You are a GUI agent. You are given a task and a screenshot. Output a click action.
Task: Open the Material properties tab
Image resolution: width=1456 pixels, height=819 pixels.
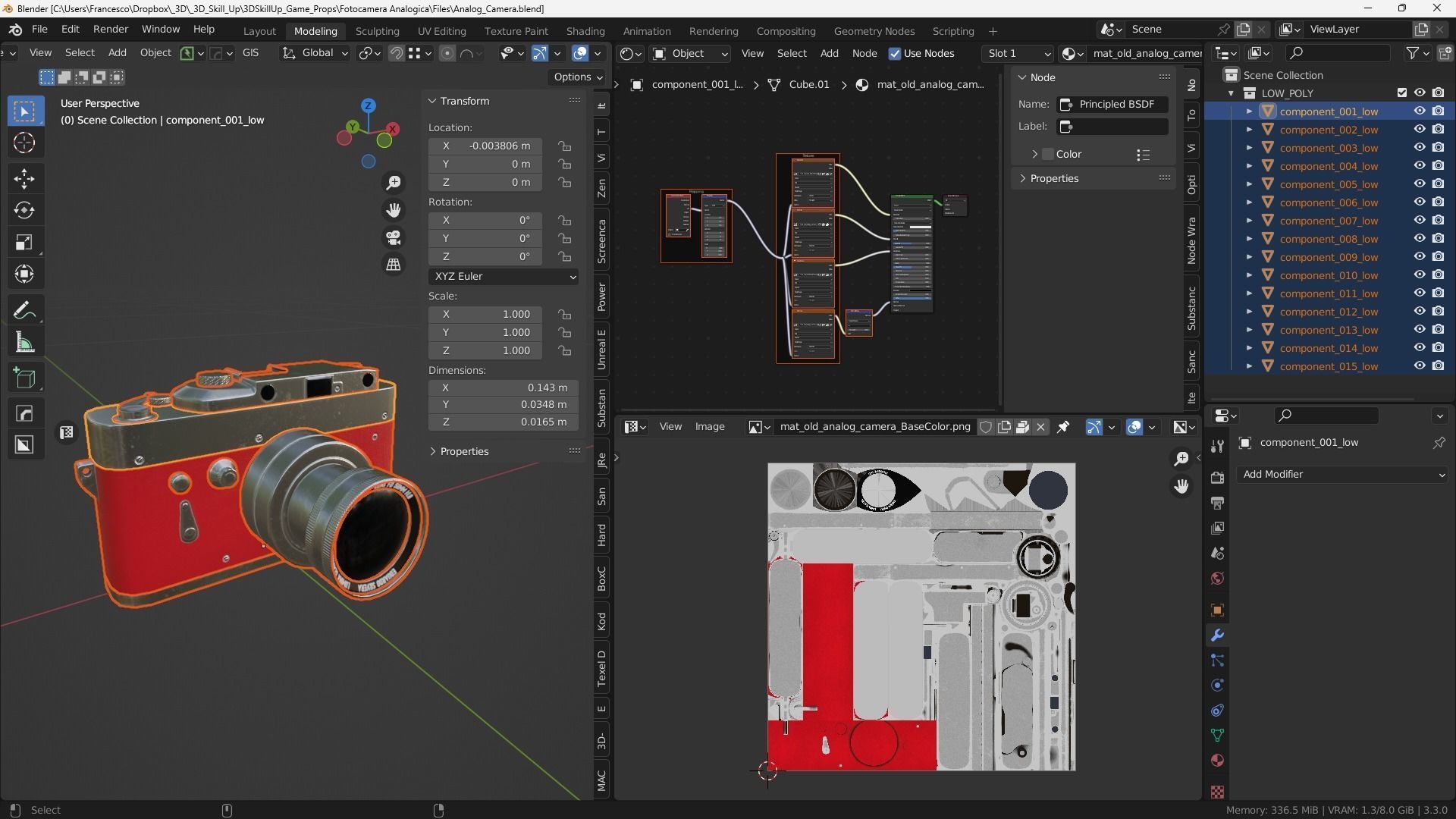[x=1217, y=761]
